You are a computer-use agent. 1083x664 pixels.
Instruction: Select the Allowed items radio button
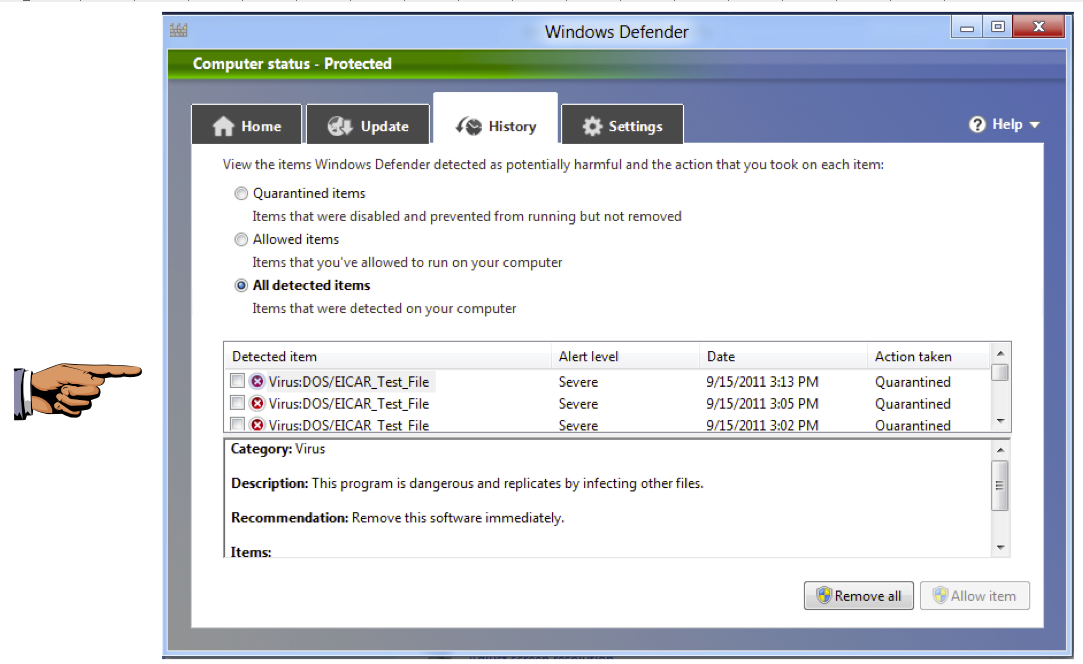pos(241,240)
